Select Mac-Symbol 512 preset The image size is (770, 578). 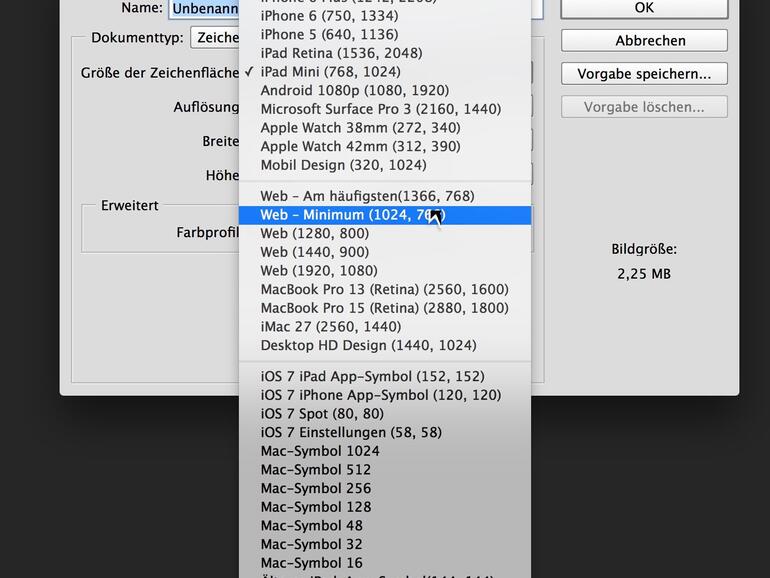coord(385,469)
